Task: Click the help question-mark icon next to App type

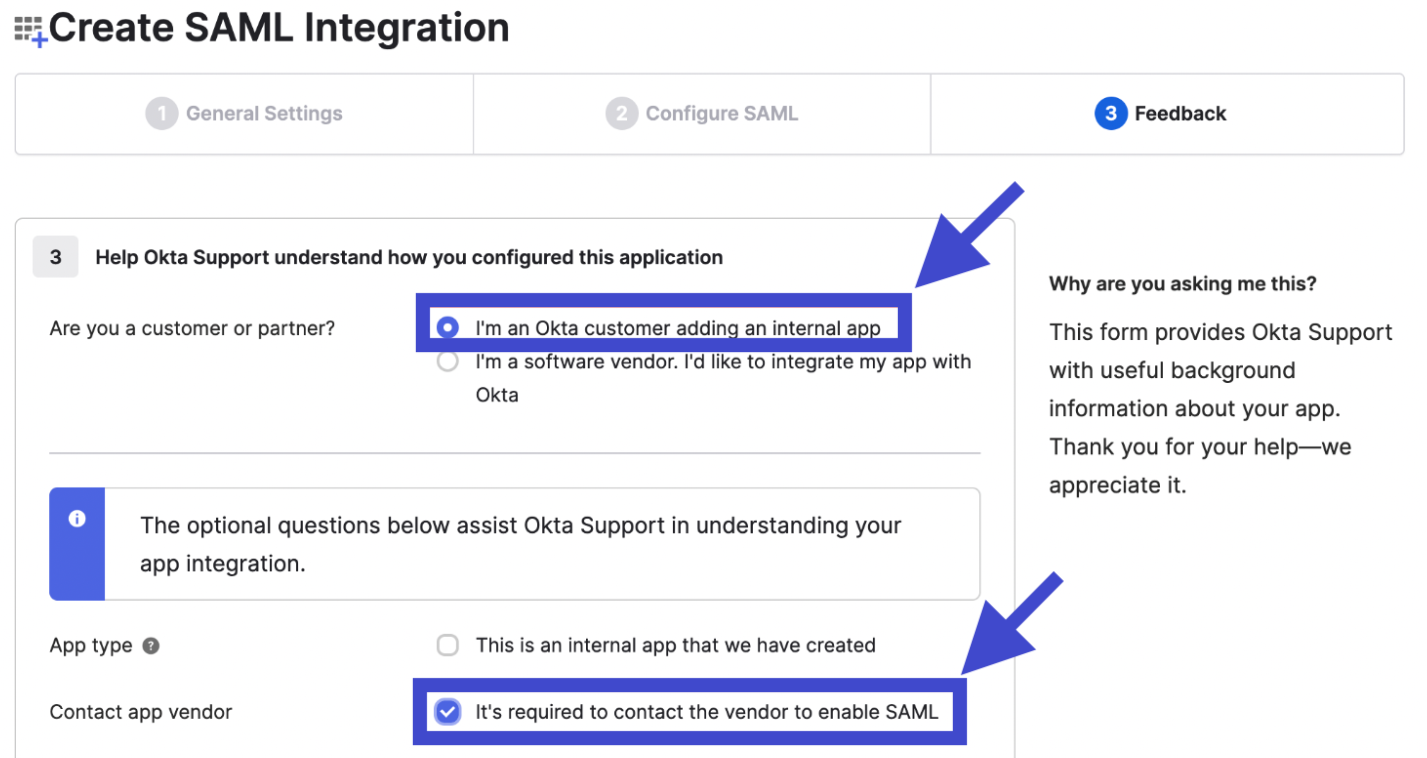Action: click(151, 646)
